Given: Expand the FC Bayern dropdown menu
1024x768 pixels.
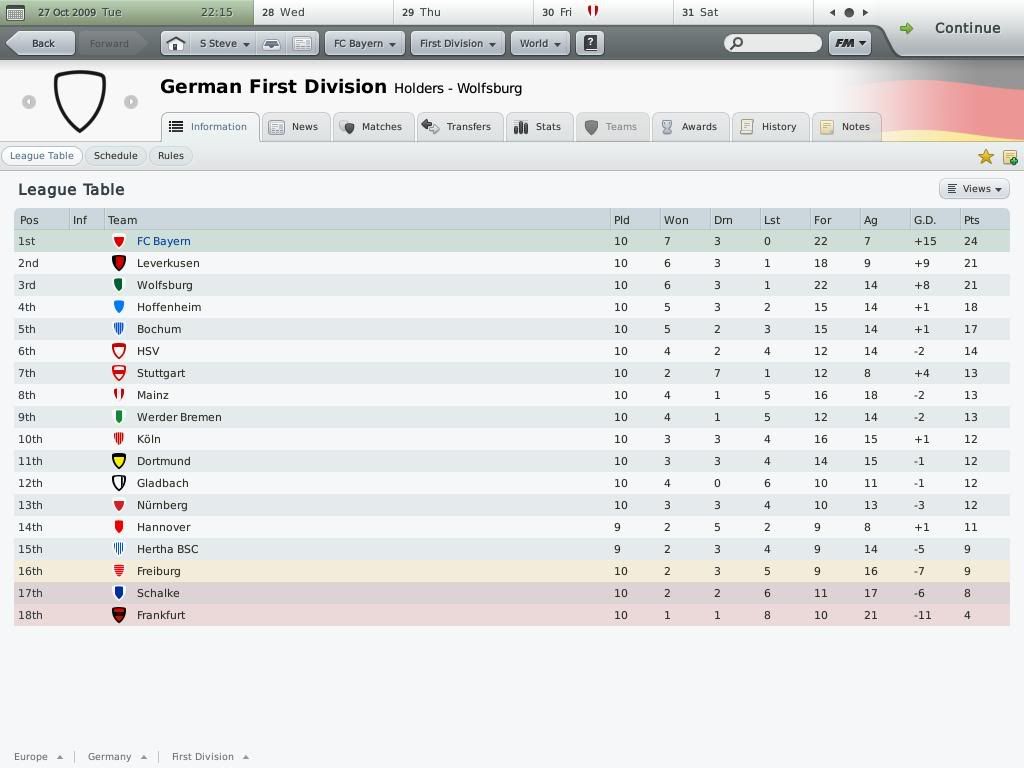Looking at the screenshot, I should pyautogui.click(x=364, y=43).
